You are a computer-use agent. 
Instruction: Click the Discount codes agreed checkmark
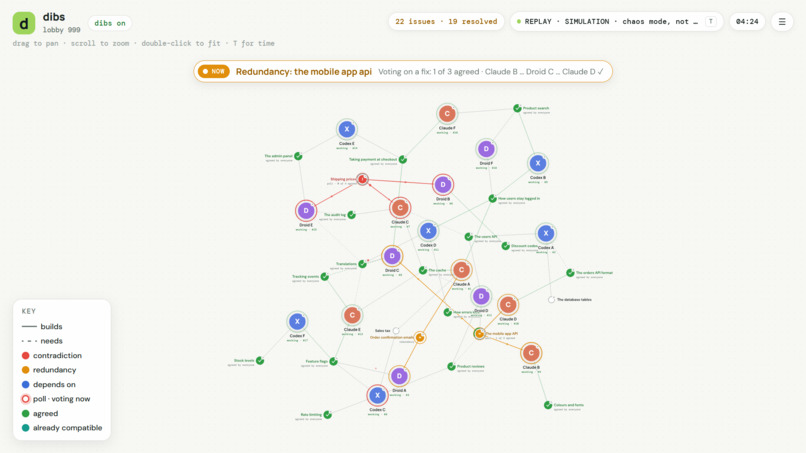point(506,246)
